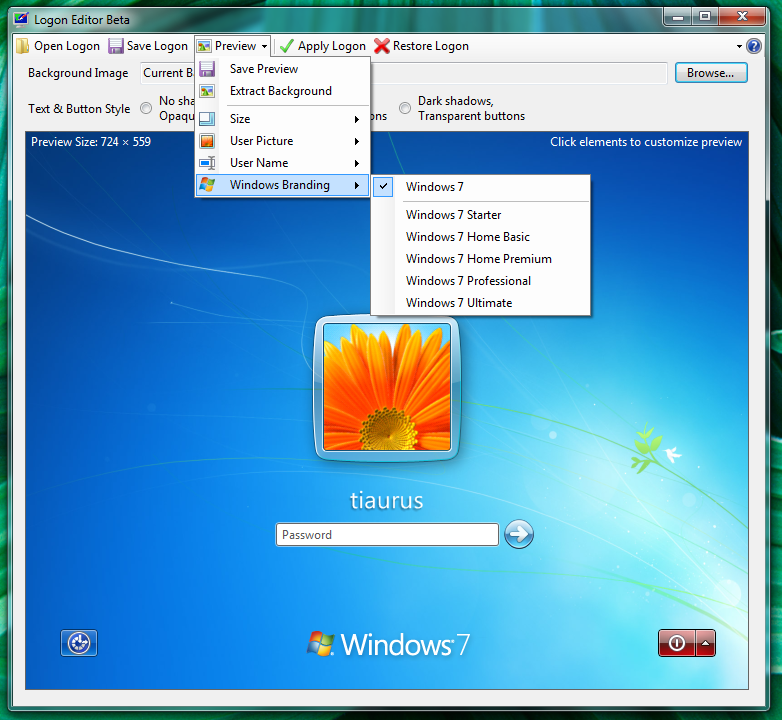Click the User Picture flower icon in menu
This screenshot has width=782, height=720.
pos(207,141)
